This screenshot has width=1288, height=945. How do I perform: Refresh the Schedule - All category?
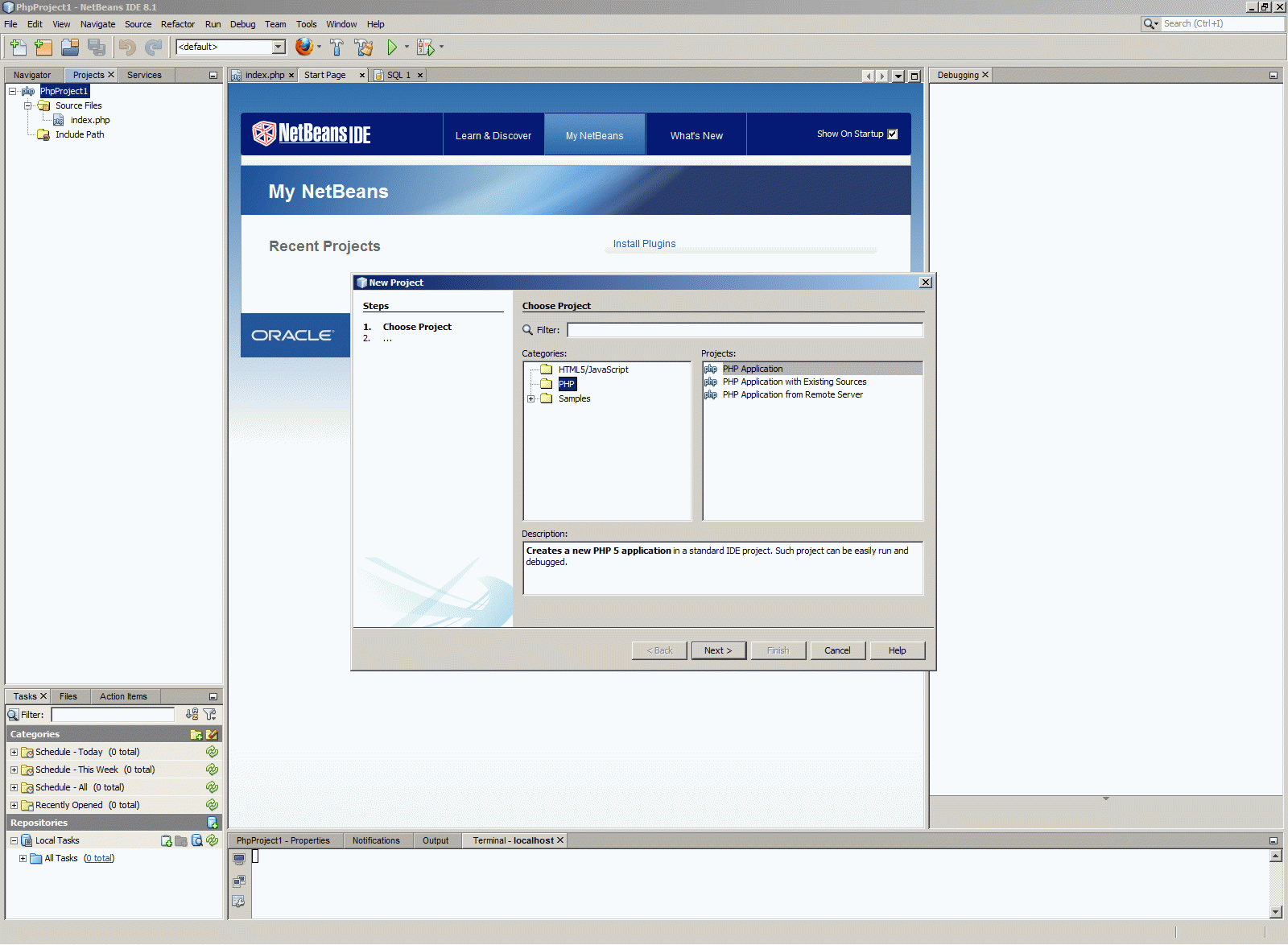point(212,787)
